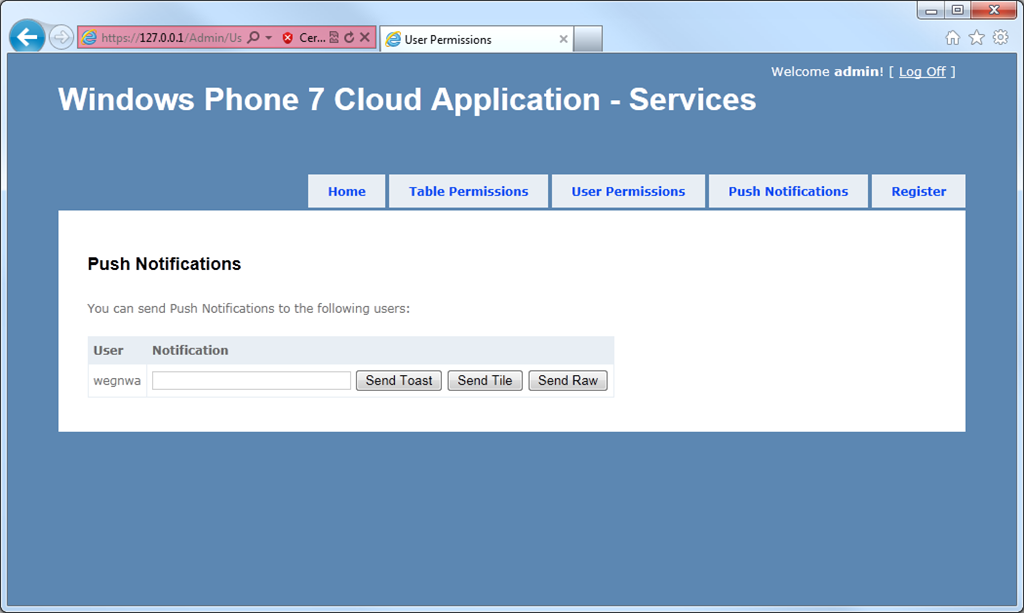Click the search magnifier in the address bar
The image size is (1024, 613).
click(x=253, y=37)
